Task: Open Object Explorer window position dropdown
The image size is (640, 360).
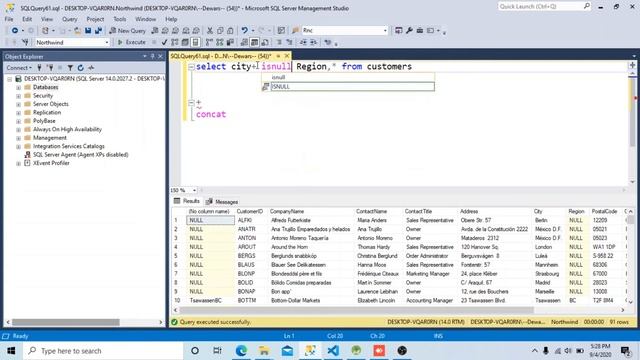Action: [144, 56]
